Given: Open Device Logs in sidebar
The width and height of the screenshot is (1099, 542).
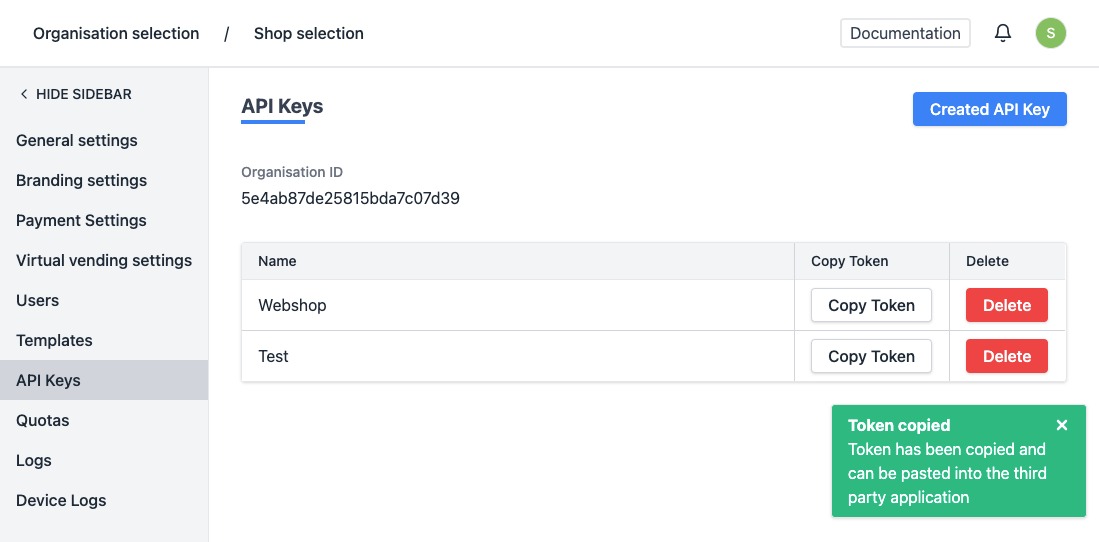Looking at the screenshot, I should (x=61, y=500).
